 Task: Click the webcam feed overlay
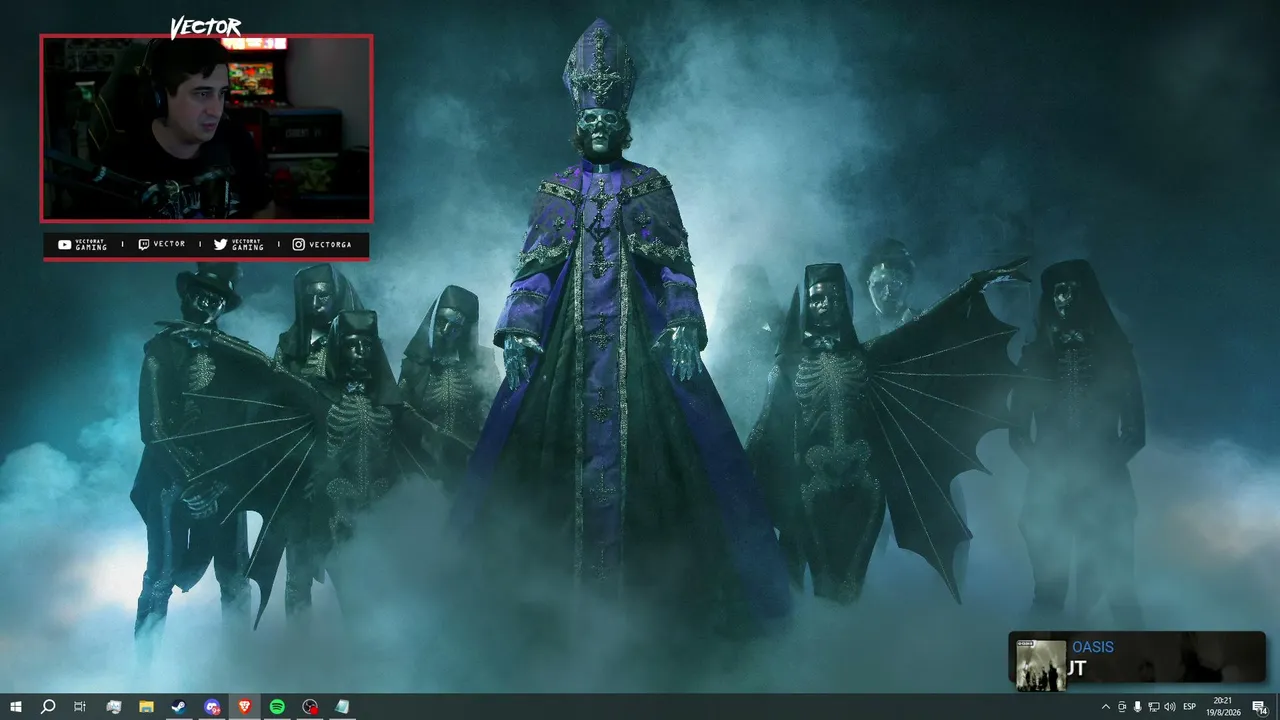tap(206, 128)
